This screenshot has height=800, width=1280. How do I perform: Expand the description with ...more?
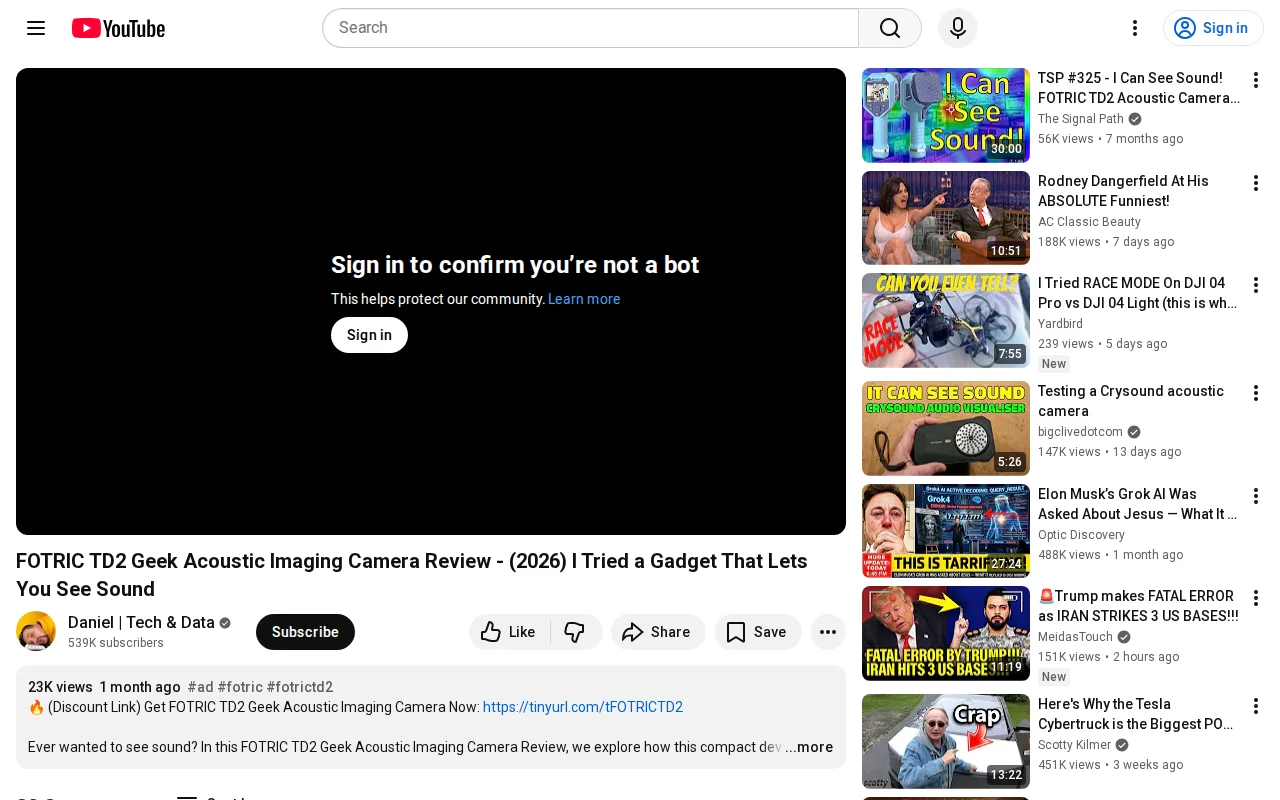(x=809, y=747)
